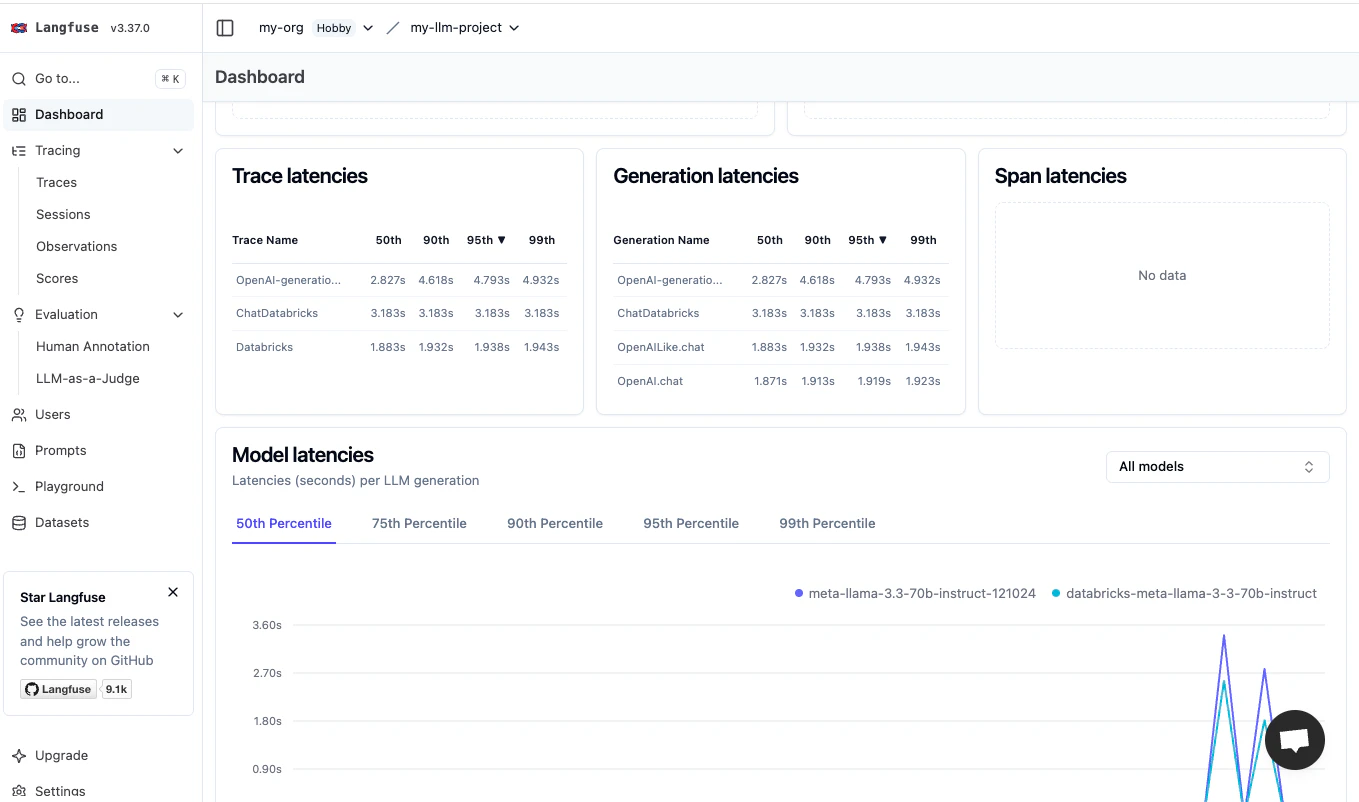Dismiss the Star Langfuse card
Image resolution: width=1359 pixels, height=802 pixels.
(173, 592)
